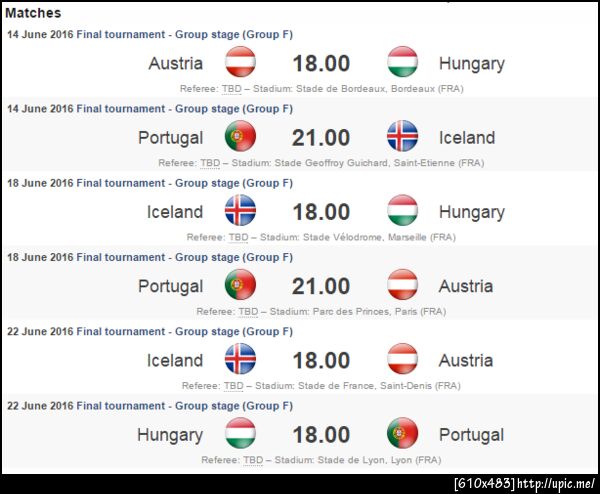Open Group stage link above the Austria–Hungary match
This screenshot has width=600, height=494.
pyautogui.click(x=184, y=34)
